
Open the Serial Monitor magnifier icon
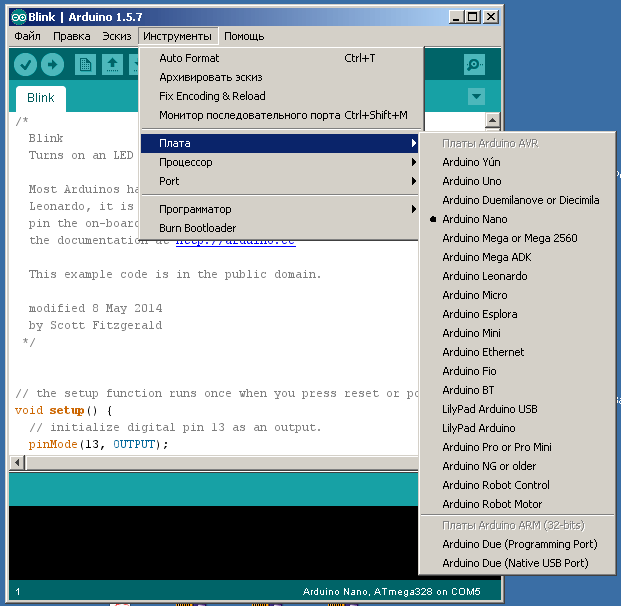(x=474, y=65)
